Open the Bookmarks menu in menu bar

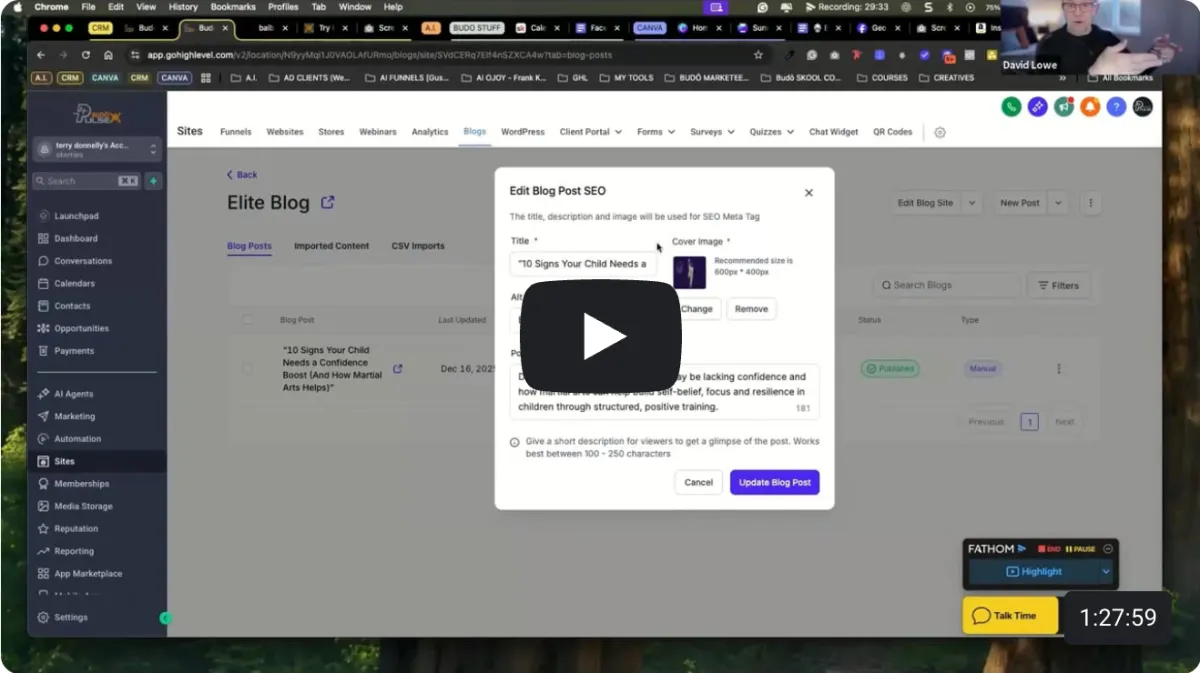click(x=233, y=7)
